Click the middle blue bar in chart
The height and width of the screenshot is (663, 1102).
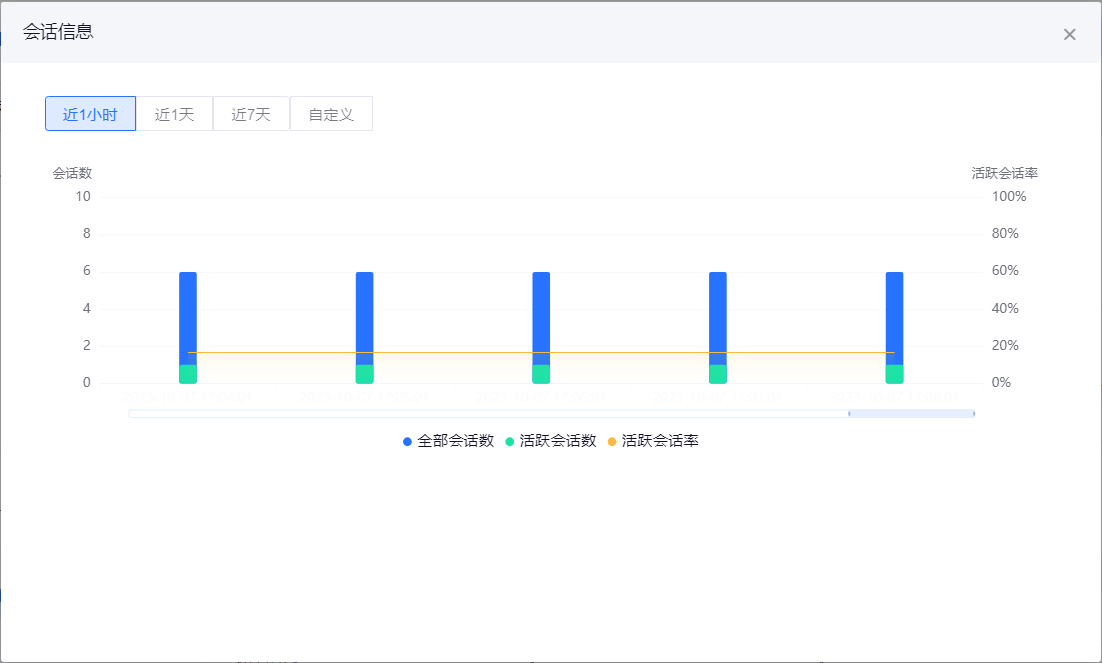click(x=541, y=310)
